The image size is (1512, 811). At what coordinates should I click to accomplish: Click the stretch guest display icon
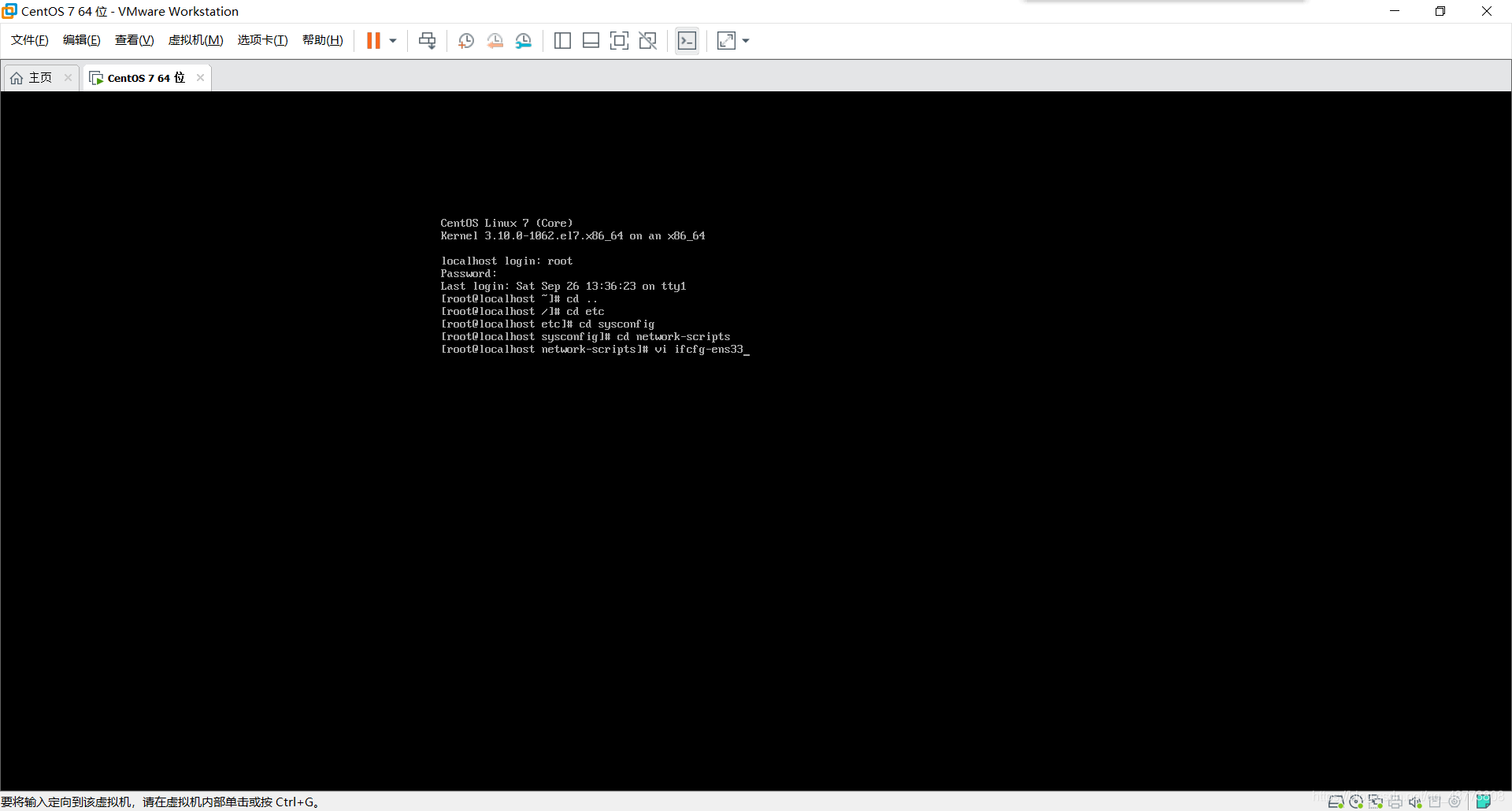726,41
